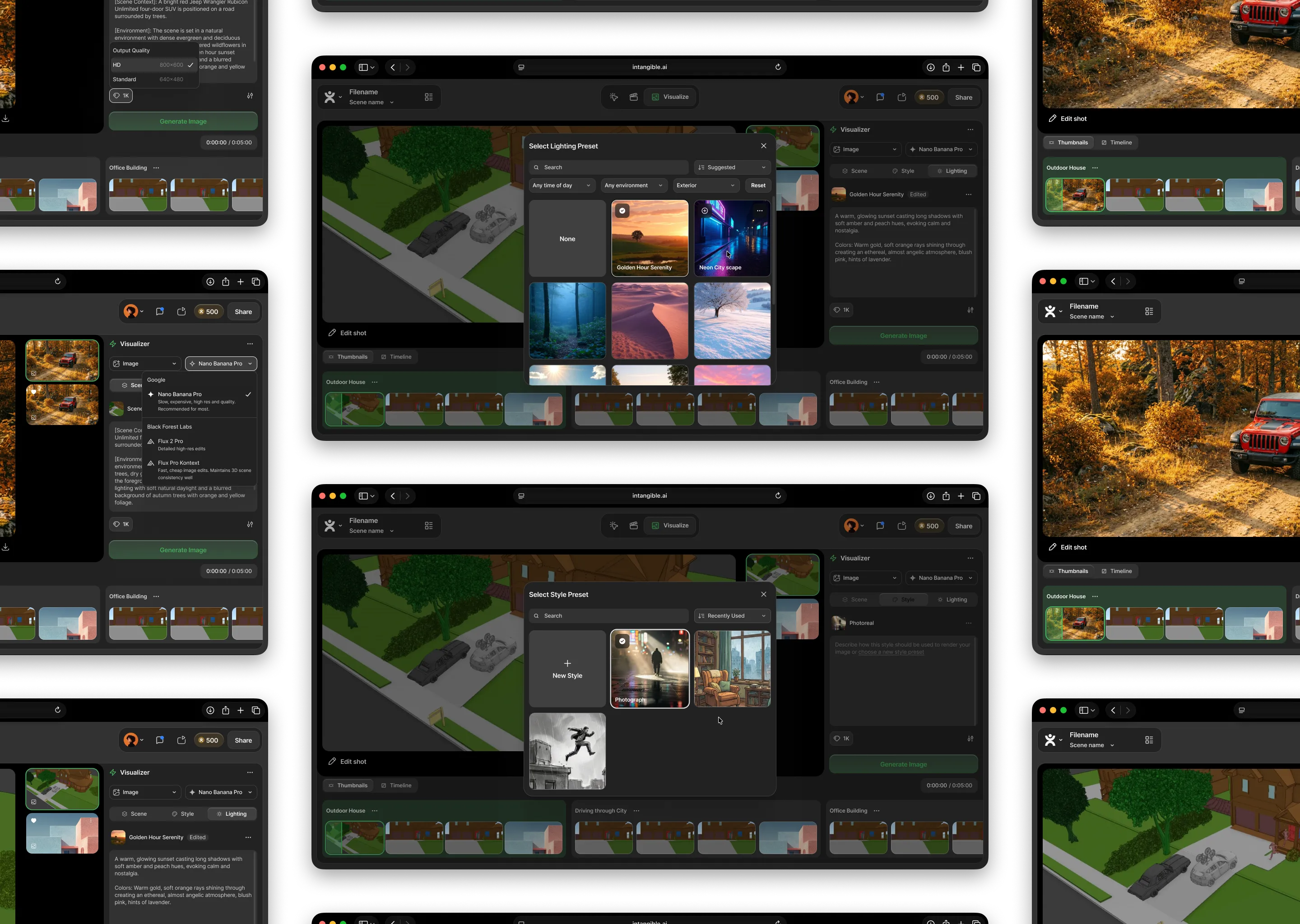Click search magnifier icon in Select Style Preset dialog
This screenshot has height=924, width=1300.
click(536, 615)
